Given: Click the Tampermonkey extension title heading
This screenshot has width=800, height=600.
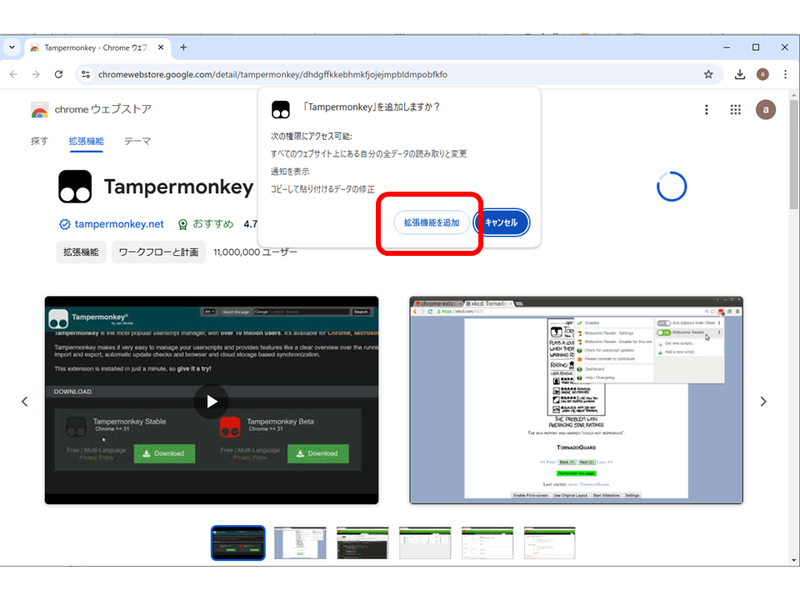Looking at the screenshot, I should point(179,187).
